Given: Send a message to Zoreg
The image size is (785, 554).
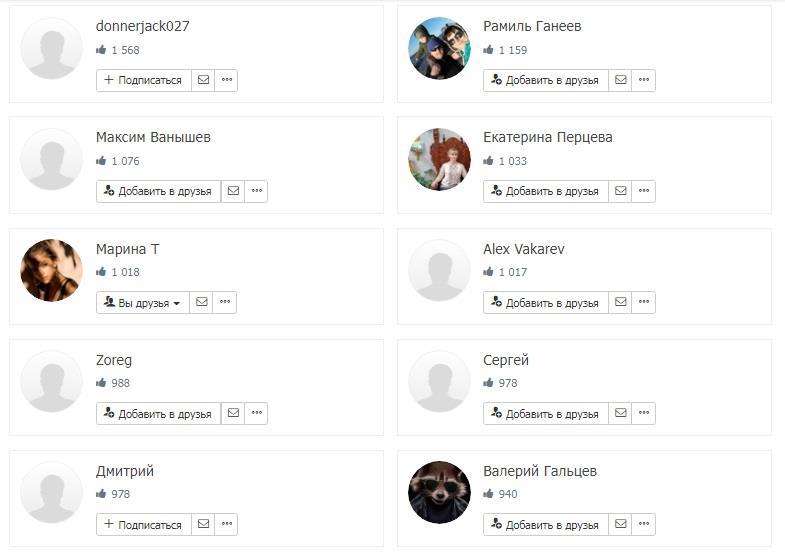Looking at the screenshot, I should [233, 413].
